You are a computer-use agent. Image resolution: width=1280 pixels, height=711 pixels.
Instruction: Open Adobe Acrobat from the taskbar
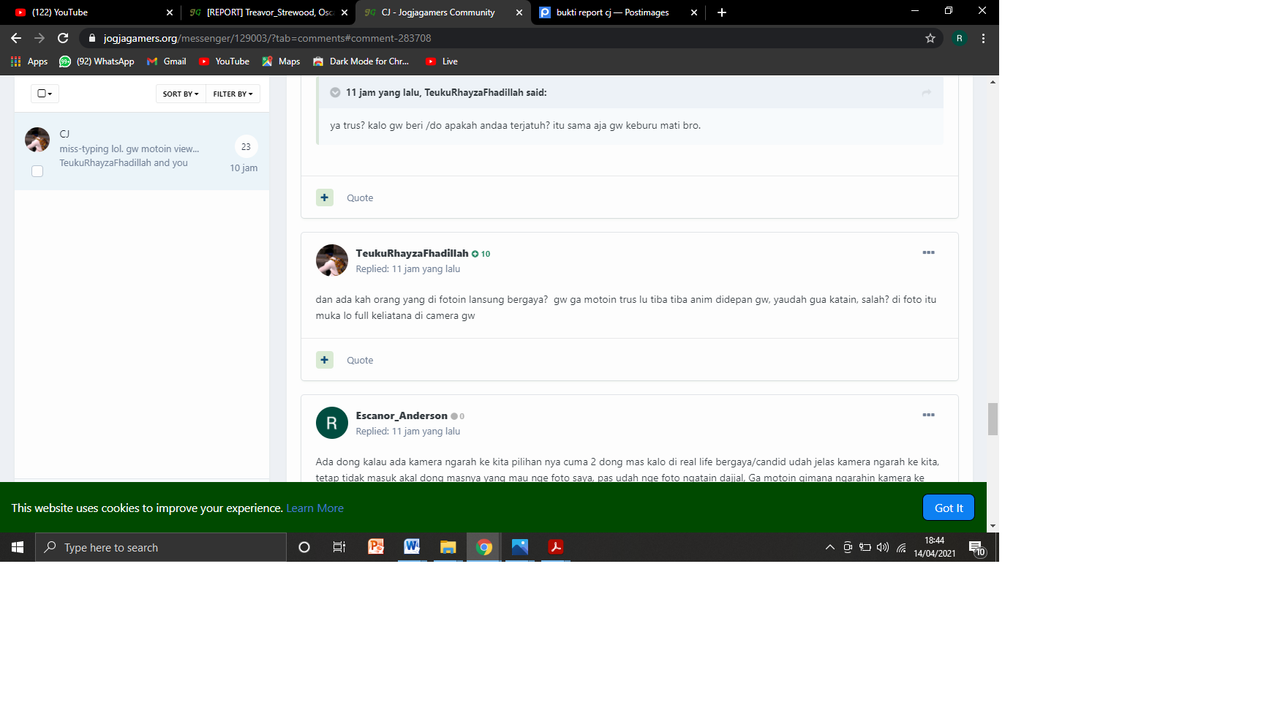tap(556, 547)
